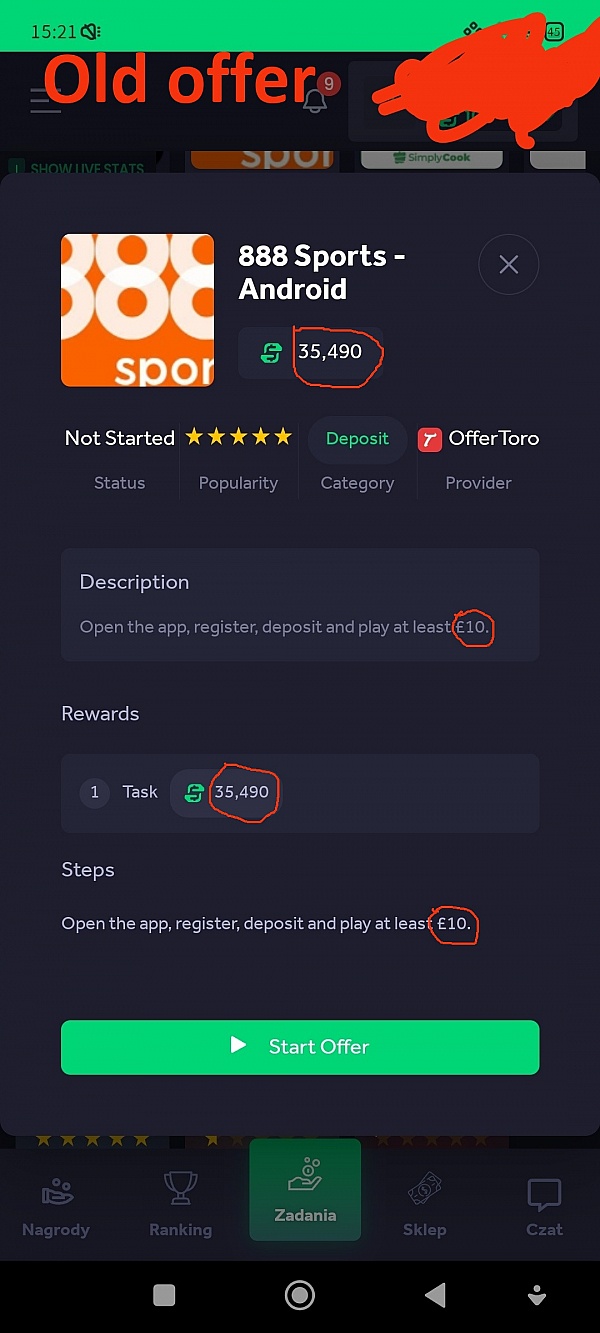Click the OfferToro provider logo icon
Image resolution: width=600 pixels, height=1333 pixels.
point(430,438)
